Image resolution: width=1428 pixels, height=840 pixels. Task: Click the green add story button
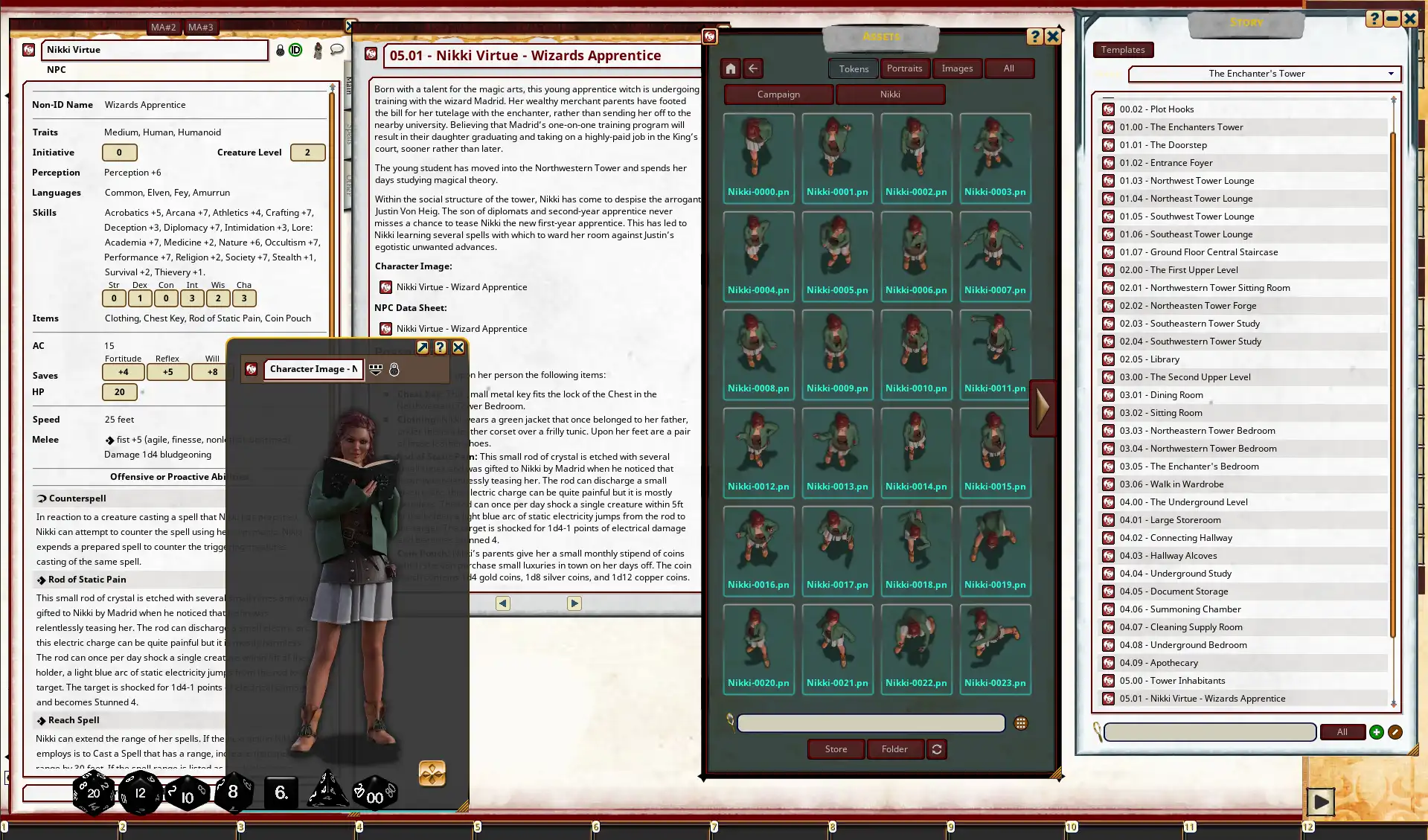pyautogui.click(x=1376, y=732)
